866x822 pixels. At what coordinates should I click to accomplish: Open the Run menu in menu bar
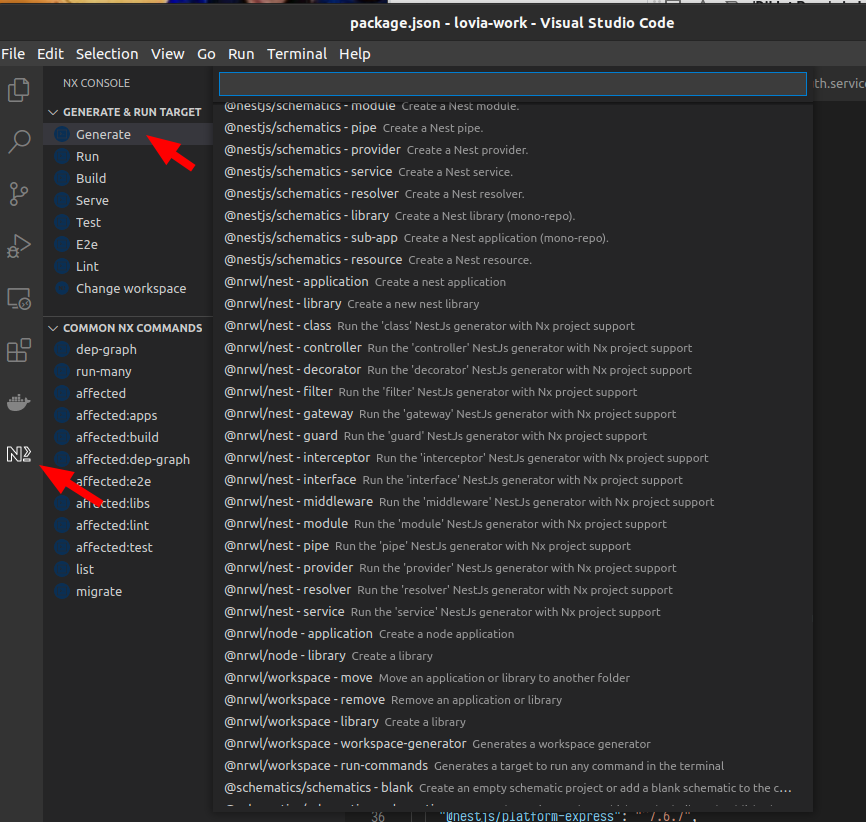[x=241, y=54]
